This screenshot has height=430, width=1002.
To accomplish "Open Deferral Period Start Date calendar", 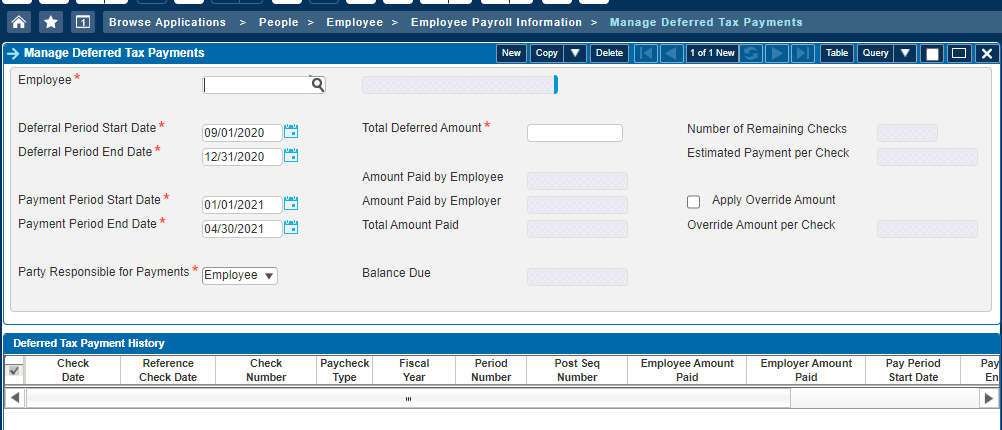I will (x=291, y=131).
